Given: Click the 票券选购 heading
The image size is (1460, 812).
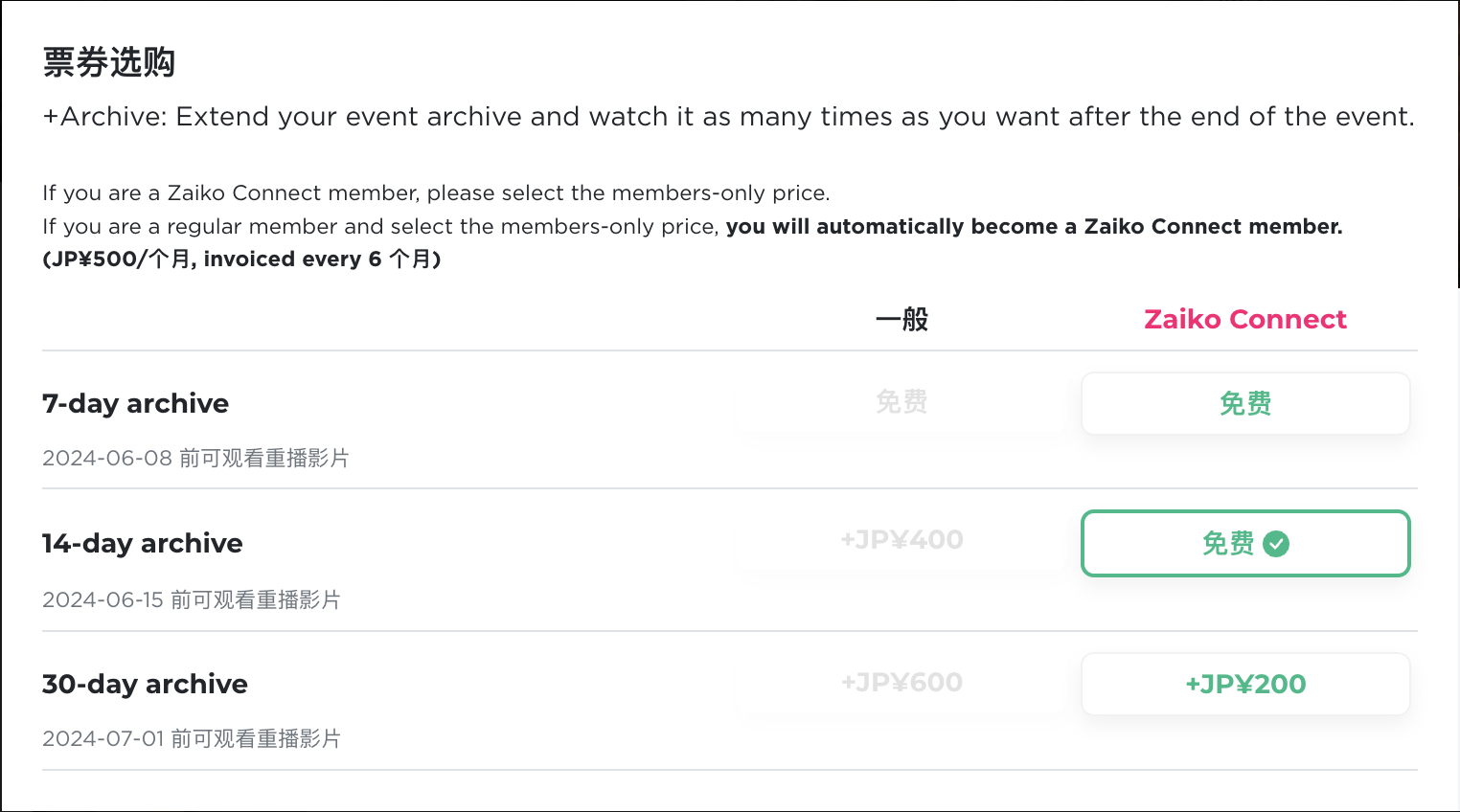Looking at the screenshot, I should [108, 62].
